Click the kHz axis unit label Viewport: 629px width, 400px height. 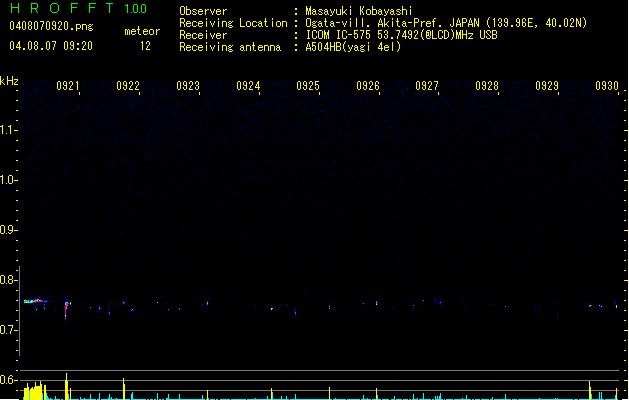[x=9, y=81]
